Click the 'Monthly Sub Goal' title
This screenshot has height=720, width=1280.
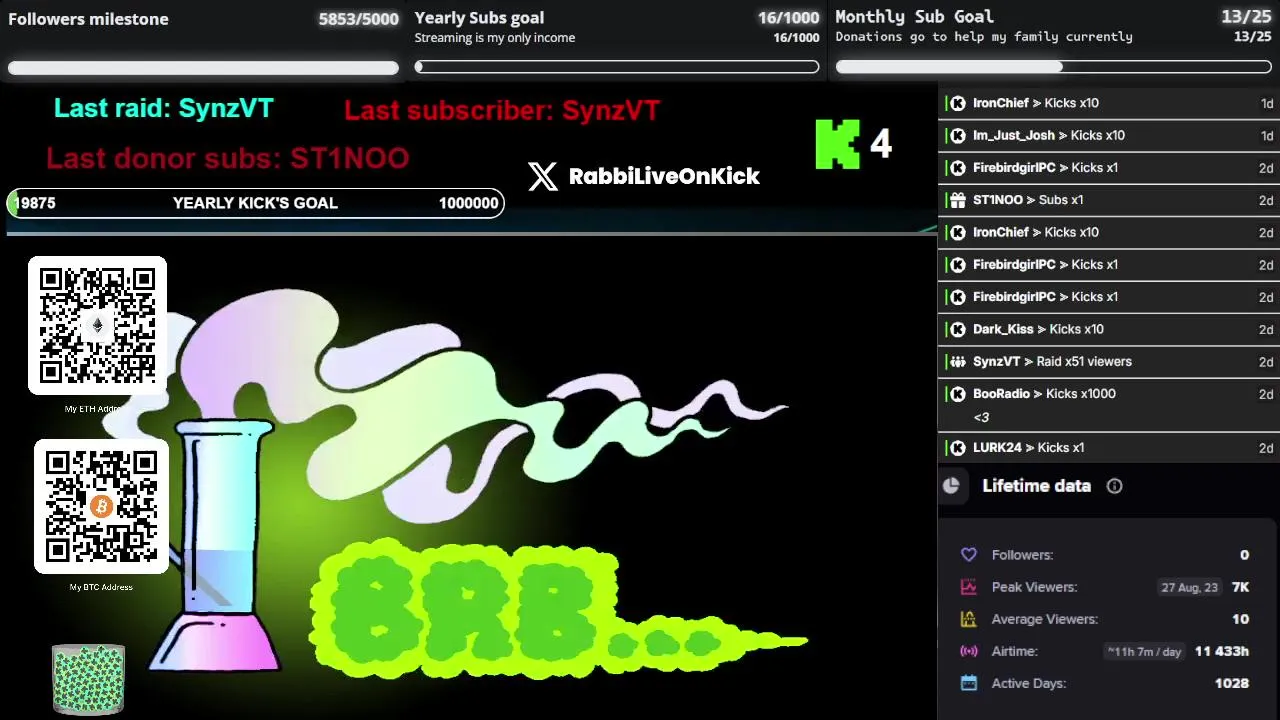tap(914, 17)
